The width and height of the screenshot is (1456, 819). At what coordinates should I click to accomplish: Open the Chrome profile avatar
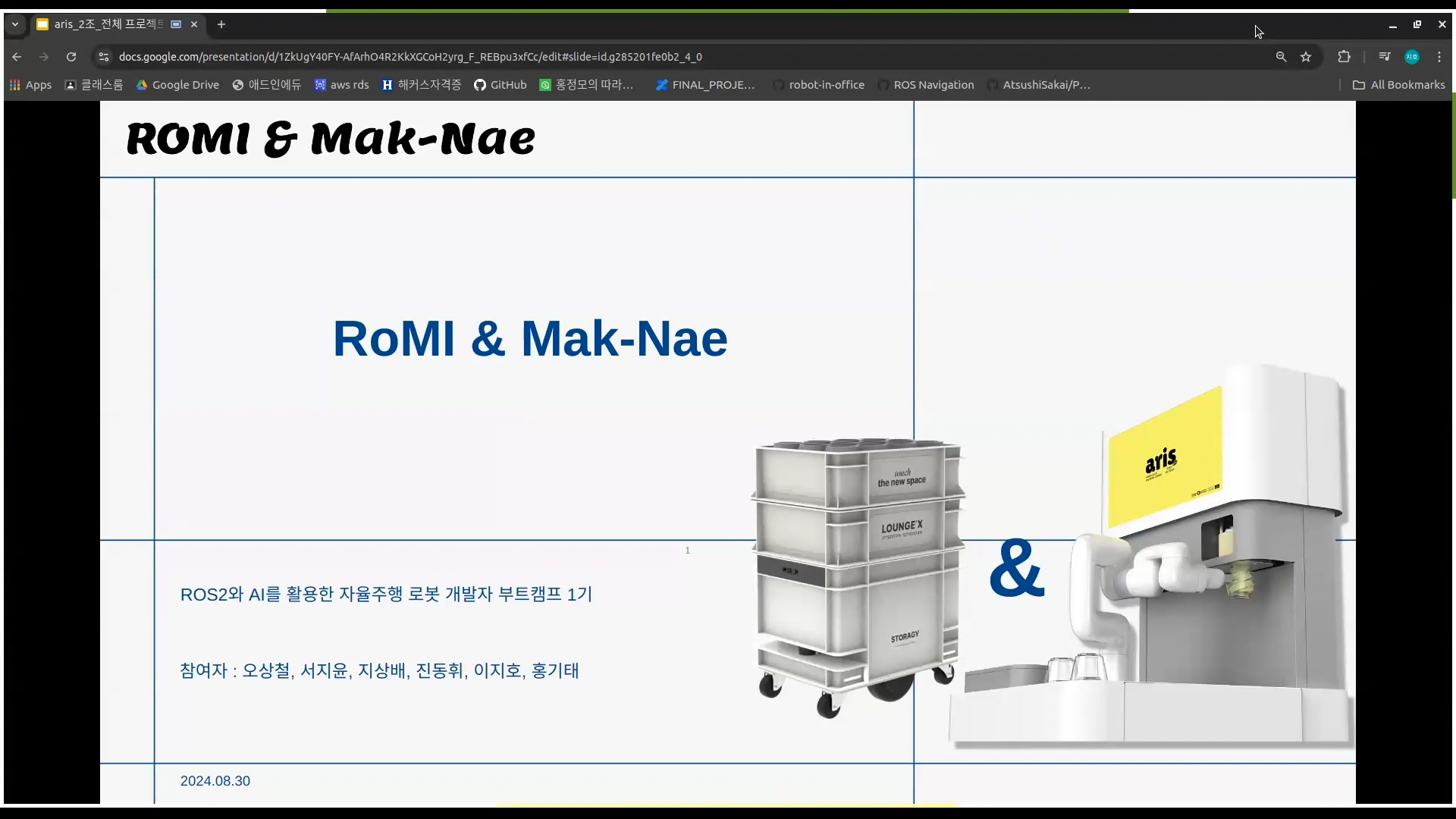[x=1412, y=57]
